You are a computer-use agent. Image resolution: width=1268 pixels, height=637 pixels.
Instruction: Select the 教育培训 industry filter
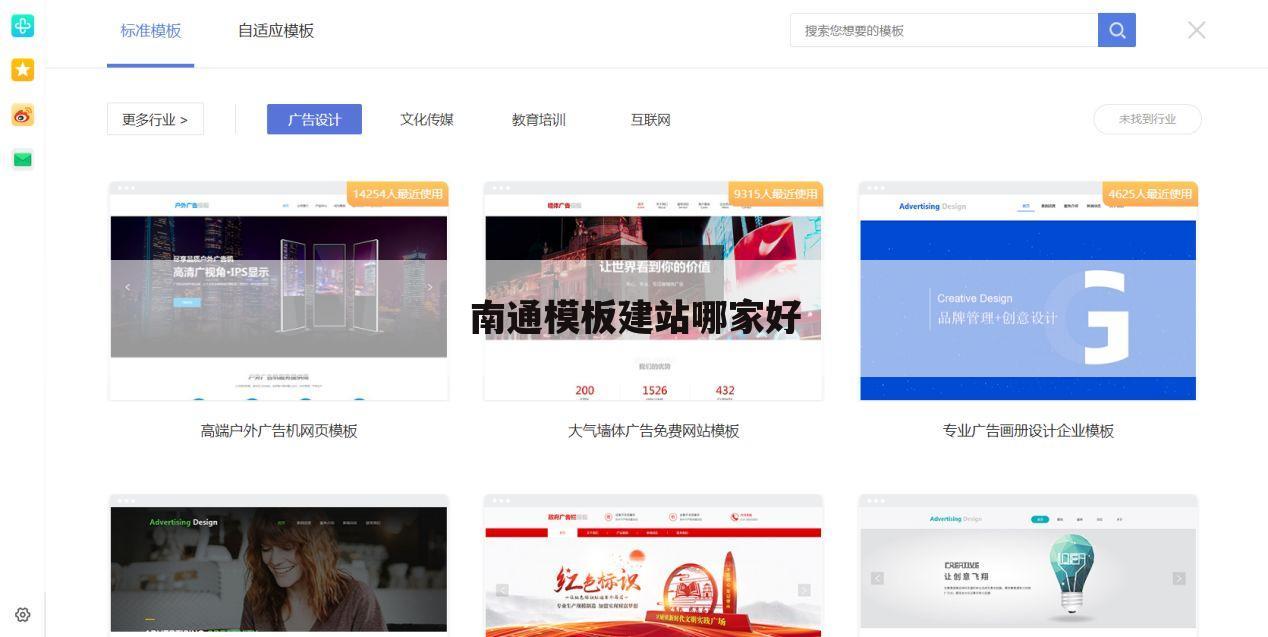(x=539, y=119)
